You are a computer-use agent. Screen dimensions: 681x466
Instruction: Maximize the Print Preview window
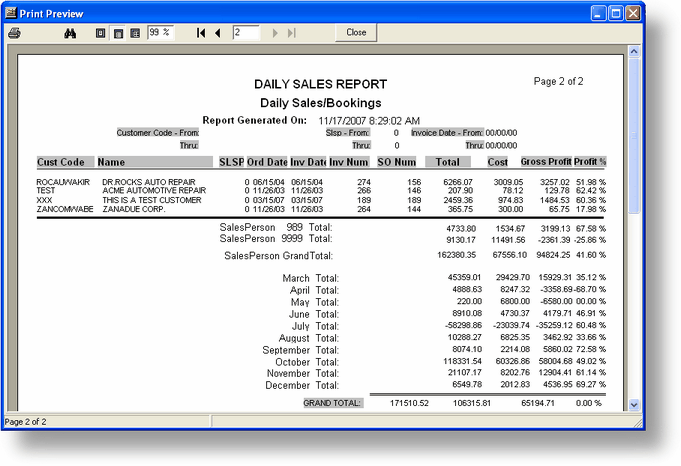616,13
